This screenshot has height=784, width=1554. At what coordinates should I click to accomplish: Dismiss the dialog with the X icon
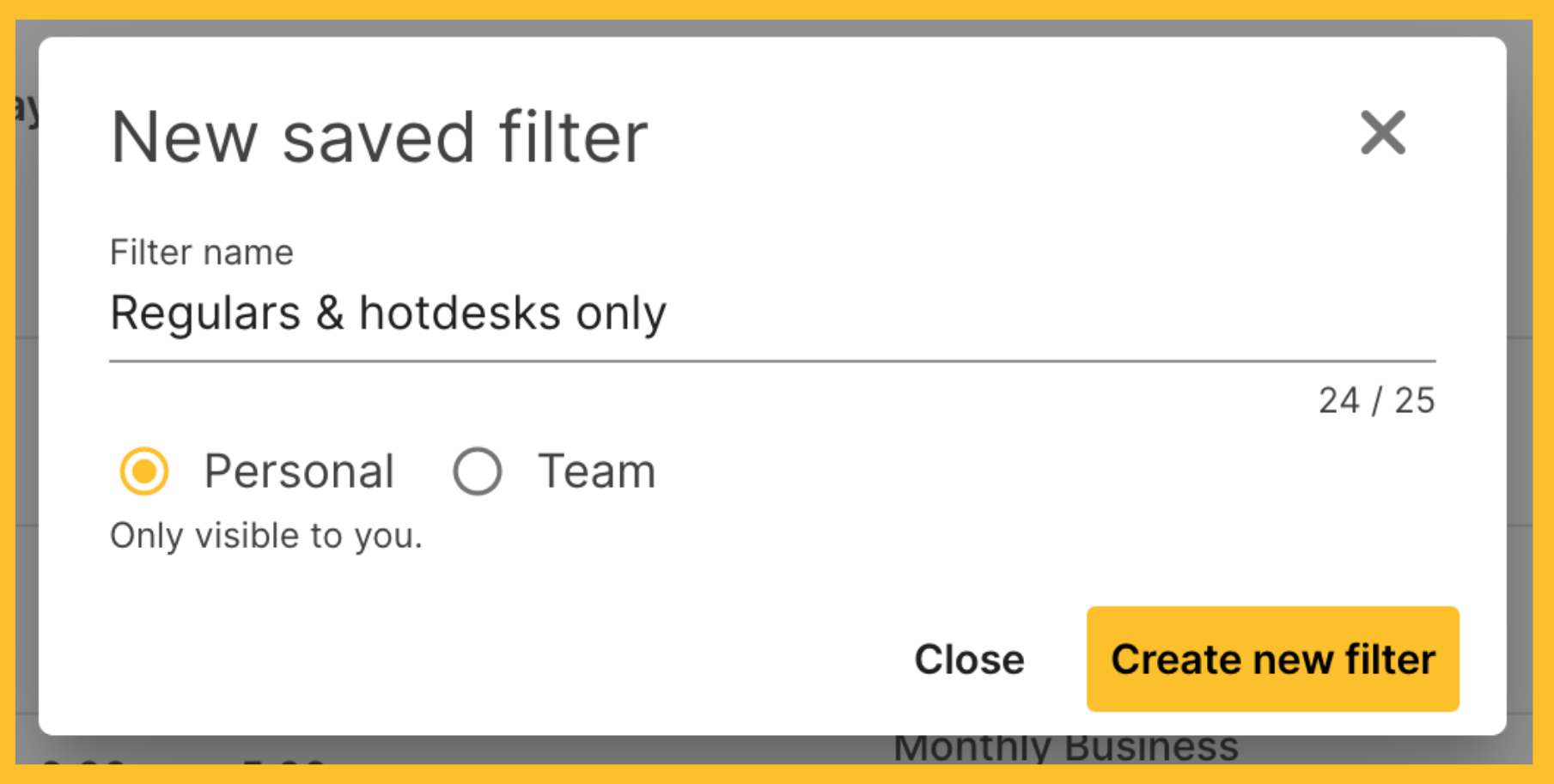pos(1383,133)
